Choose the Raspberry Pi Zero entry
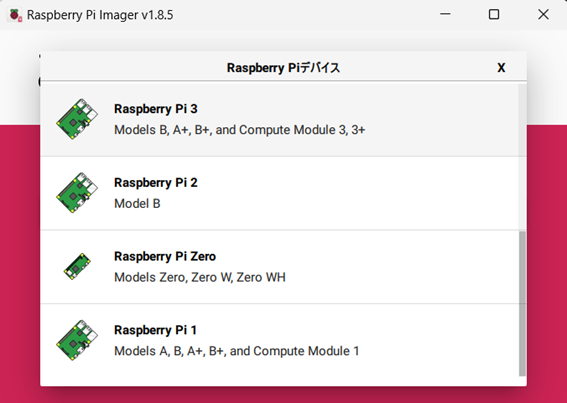567x403 pixels. pyautogui.click(x=280, y=267)
